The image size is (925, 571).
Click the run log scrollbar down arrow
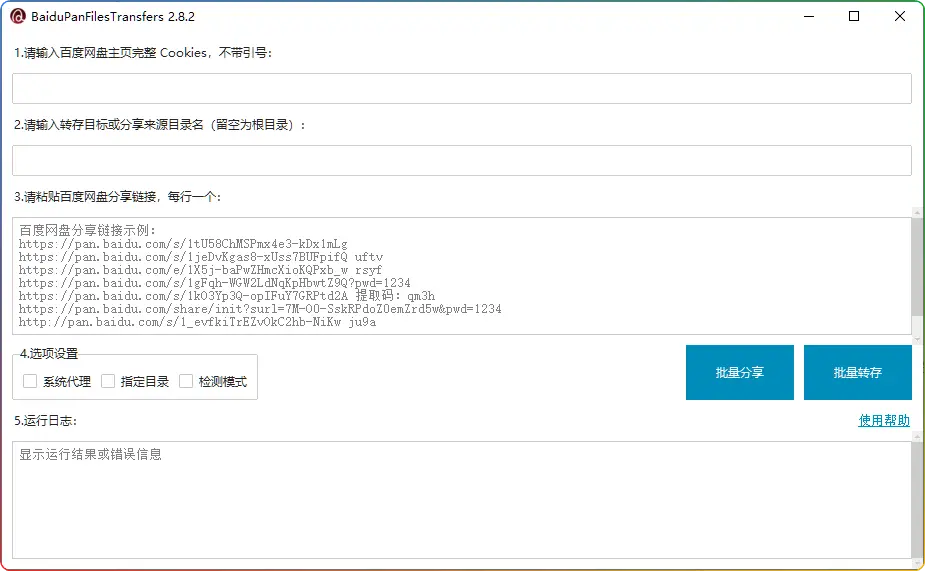(916, 553)
